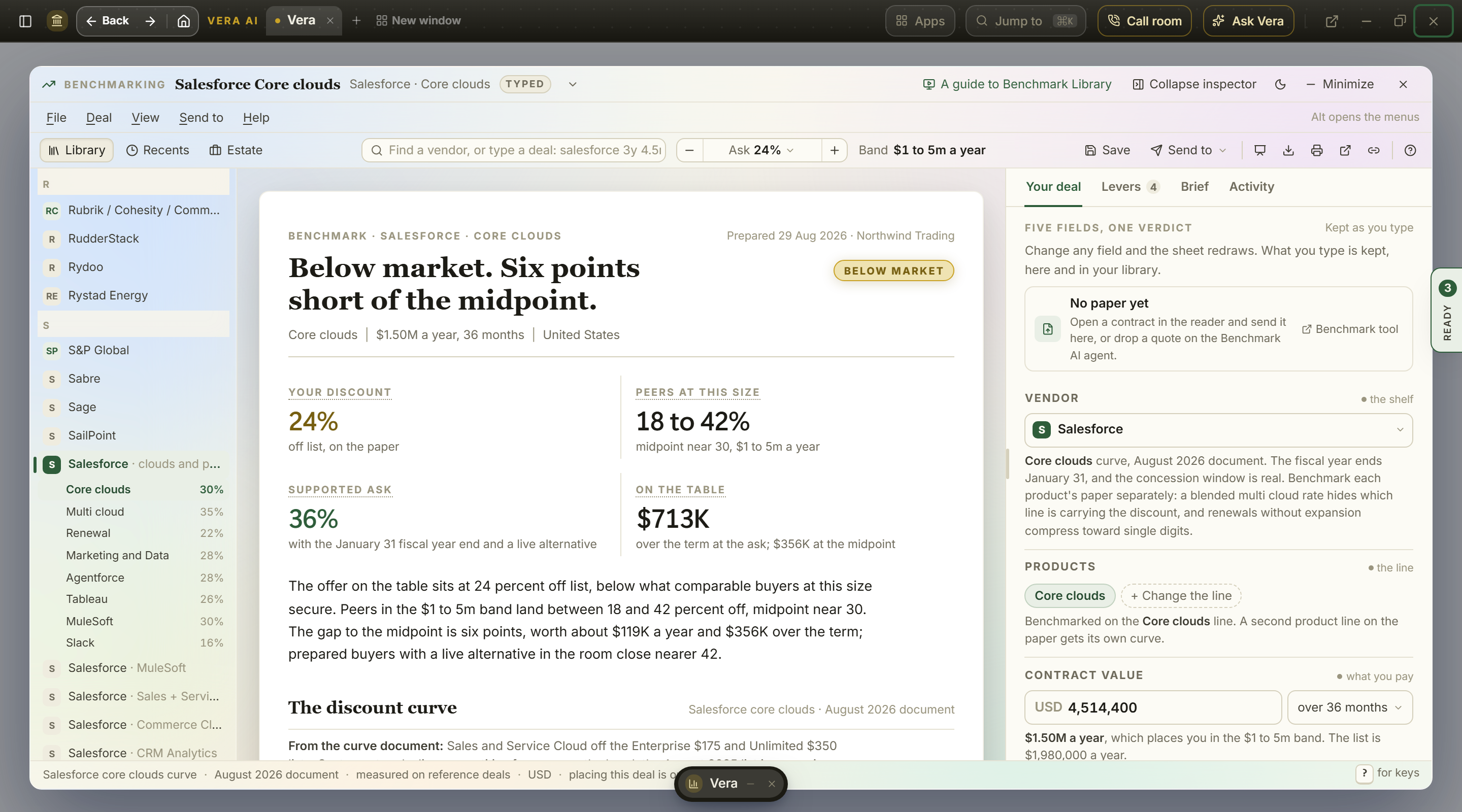Switch to the Levers tab

click(x=1131, y=187)
